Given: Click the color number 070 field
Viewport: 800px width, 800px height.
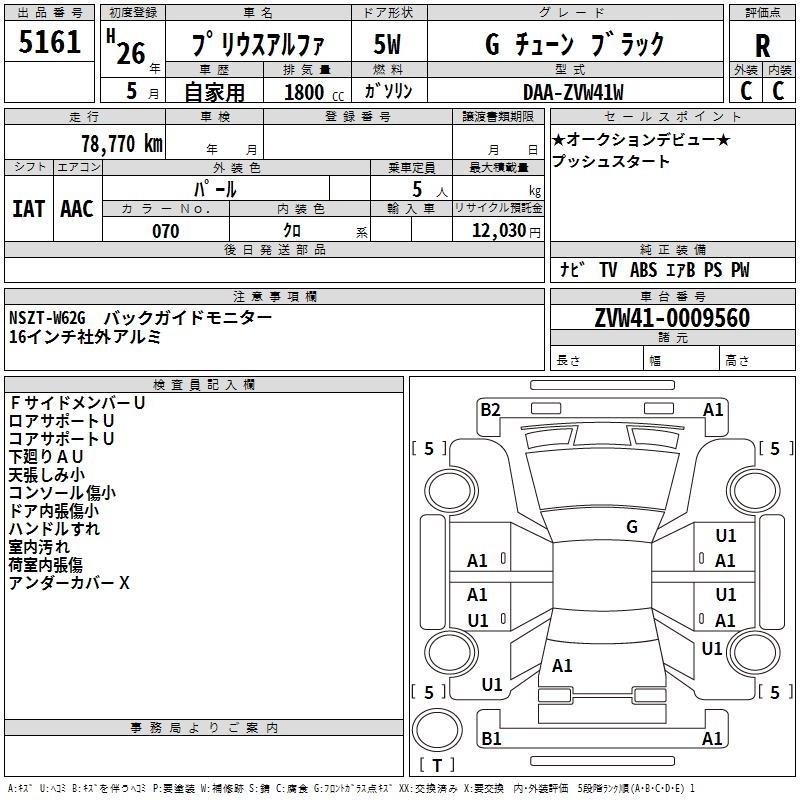Looking at the screenshot, I should (x=166, y=231).
